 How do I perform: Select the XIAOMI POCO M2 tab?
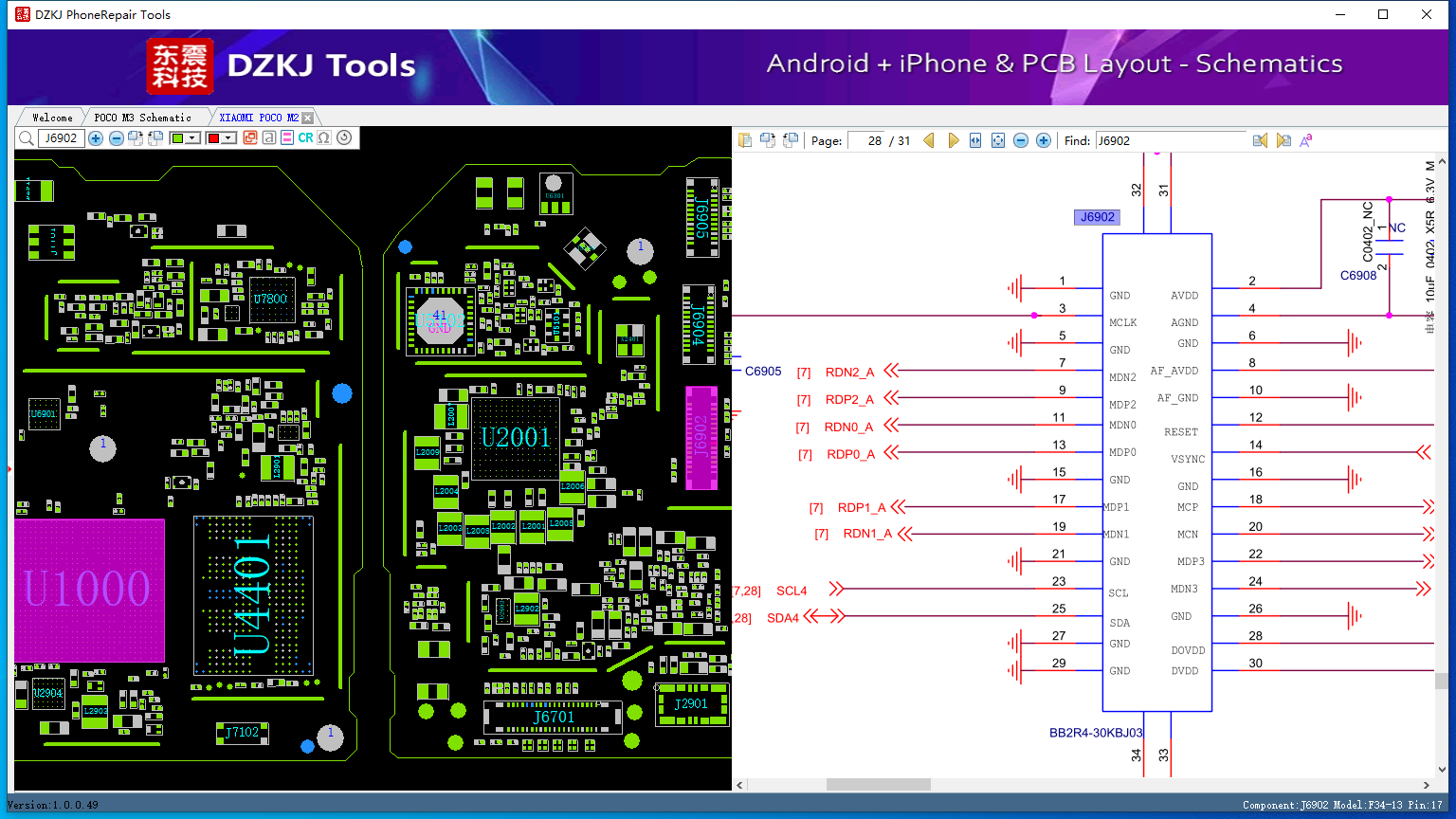click(259, 118)
